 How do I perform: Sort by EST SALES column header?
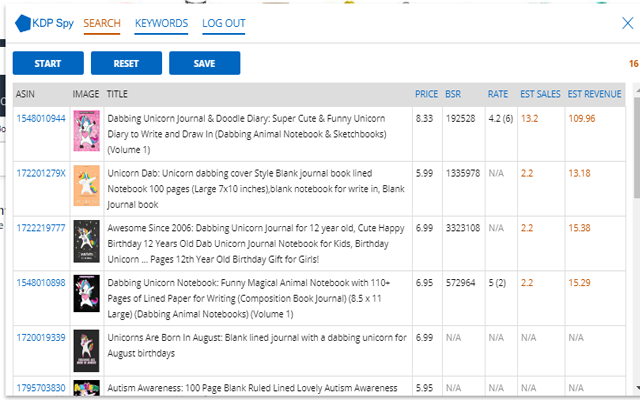(540, 94)
